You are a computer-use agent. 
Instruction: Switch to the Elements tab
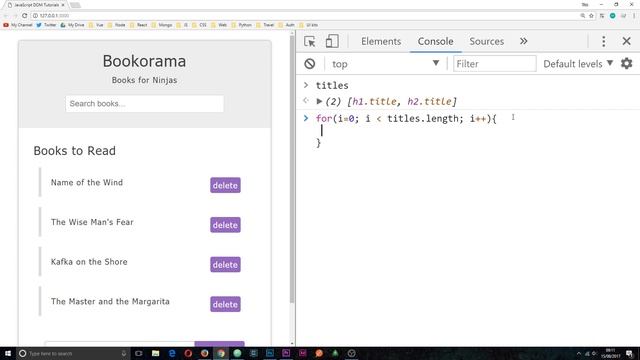(381, 41)
